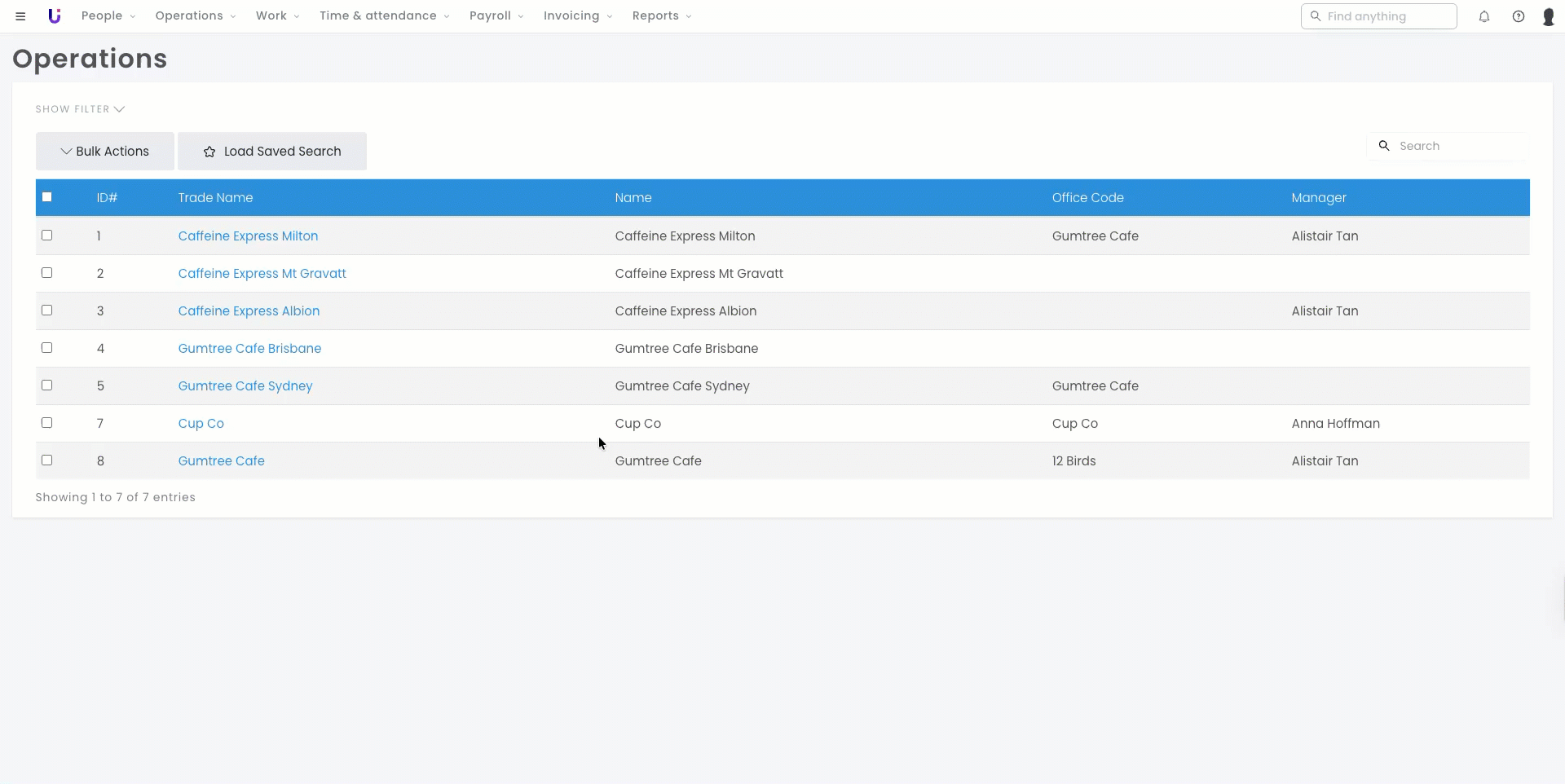The height and width of the screenshot is (784, 1565).
Task: Open the hamburger side menu
Action: [20, 16]
